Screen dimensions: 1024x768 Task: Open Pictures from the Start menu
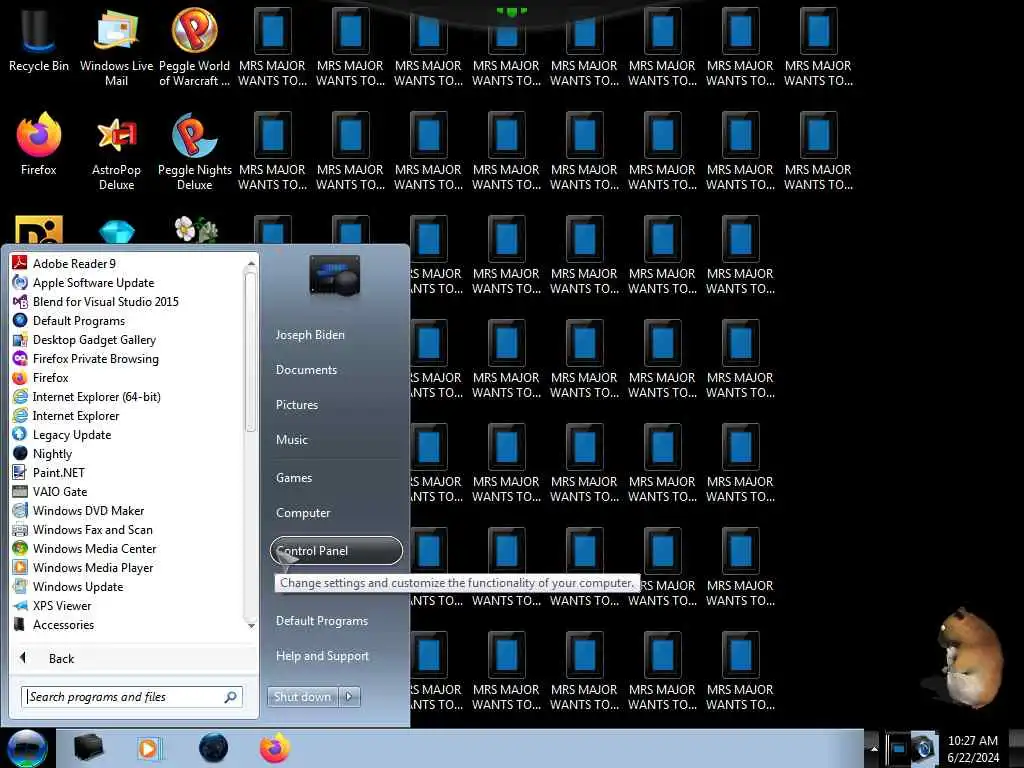pos(296,405)
